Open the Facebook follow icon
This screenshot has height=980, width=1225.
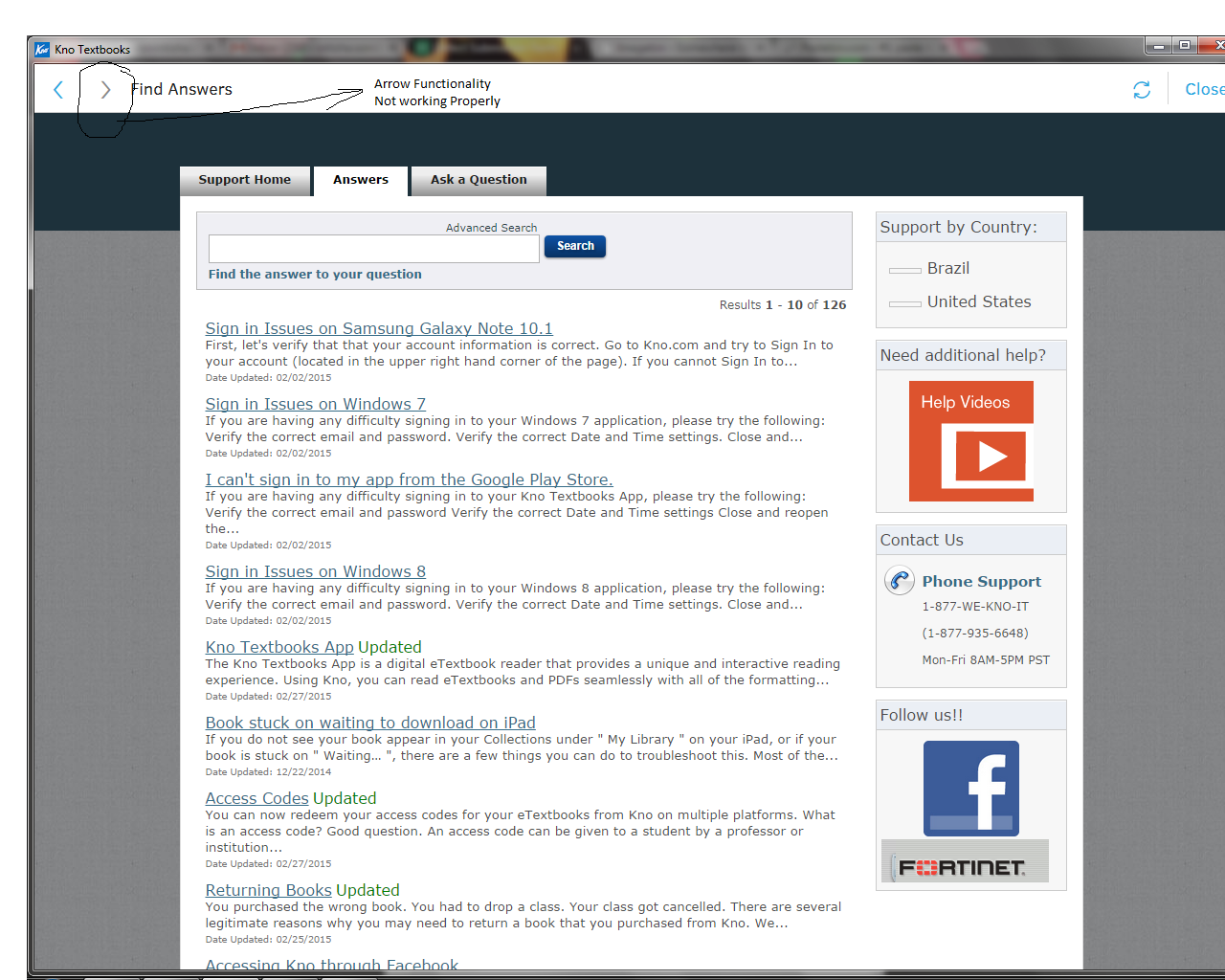point(971,789)
